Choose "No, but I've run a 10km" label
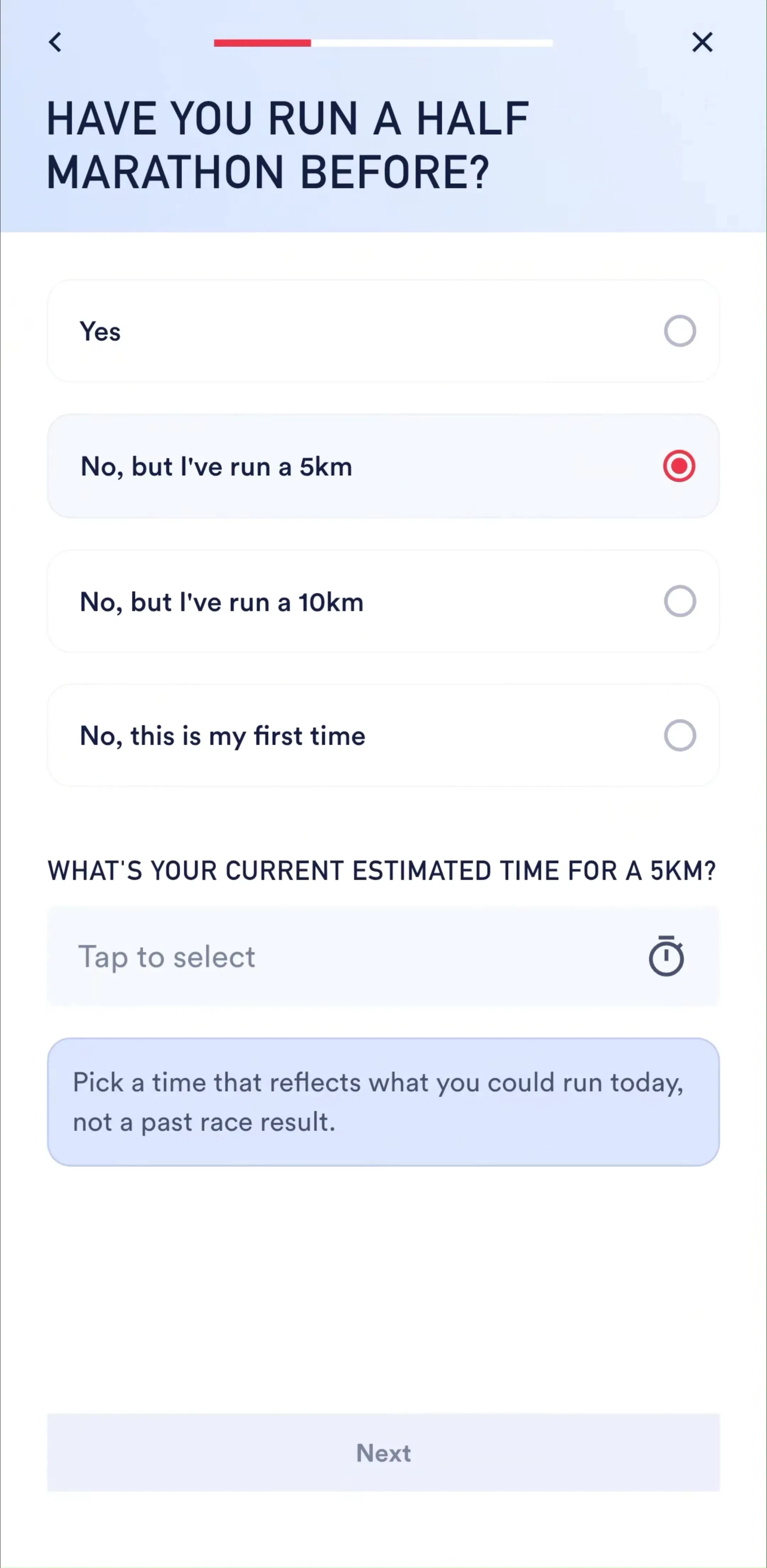Screen dimensions: 767x1568 tap(222, 602)
